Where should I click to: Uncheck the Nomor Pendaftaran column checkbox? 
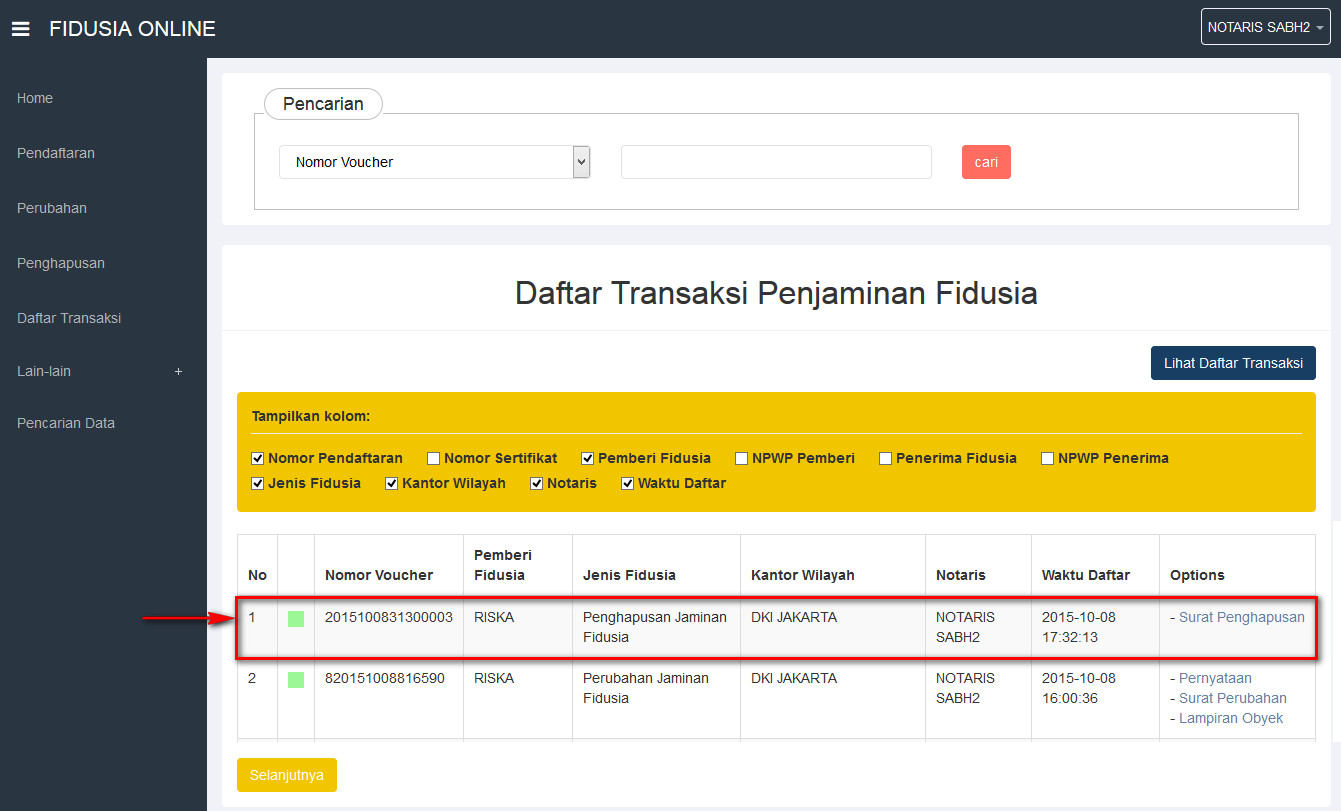(x=258, y=458)
